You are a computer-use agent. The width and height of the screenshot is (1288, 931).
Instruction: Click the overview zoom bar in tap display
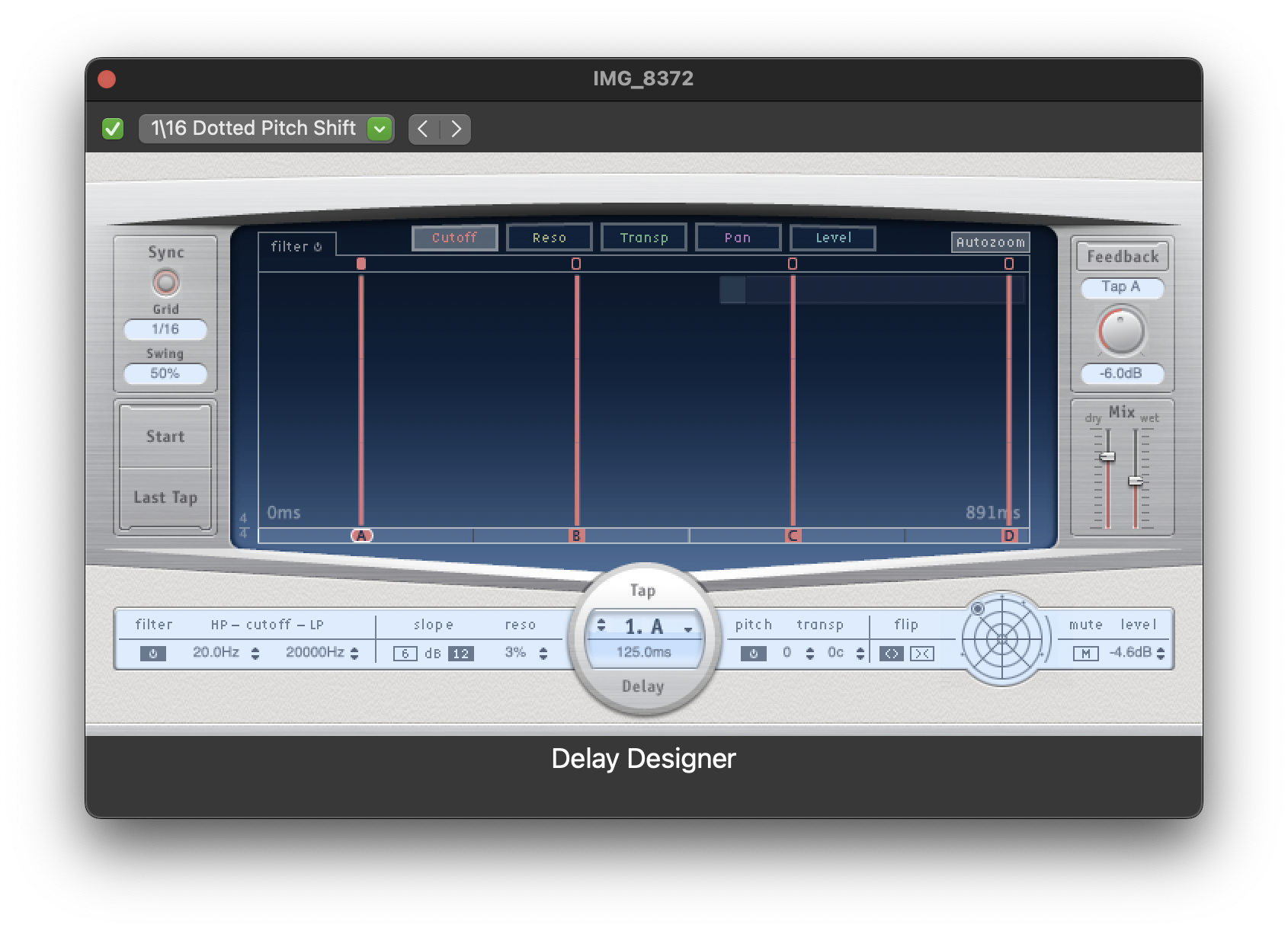[872, 290]
